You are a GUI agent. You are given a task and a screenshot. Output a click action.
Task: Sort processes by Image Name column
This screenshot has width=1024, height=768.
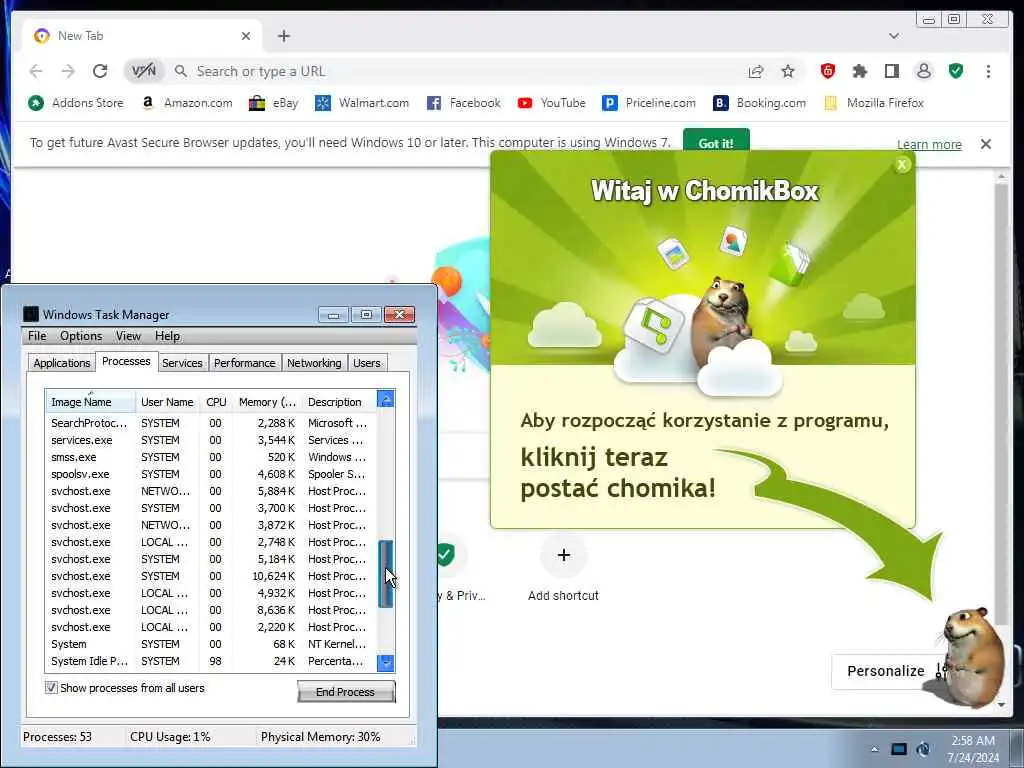[90, 402]
